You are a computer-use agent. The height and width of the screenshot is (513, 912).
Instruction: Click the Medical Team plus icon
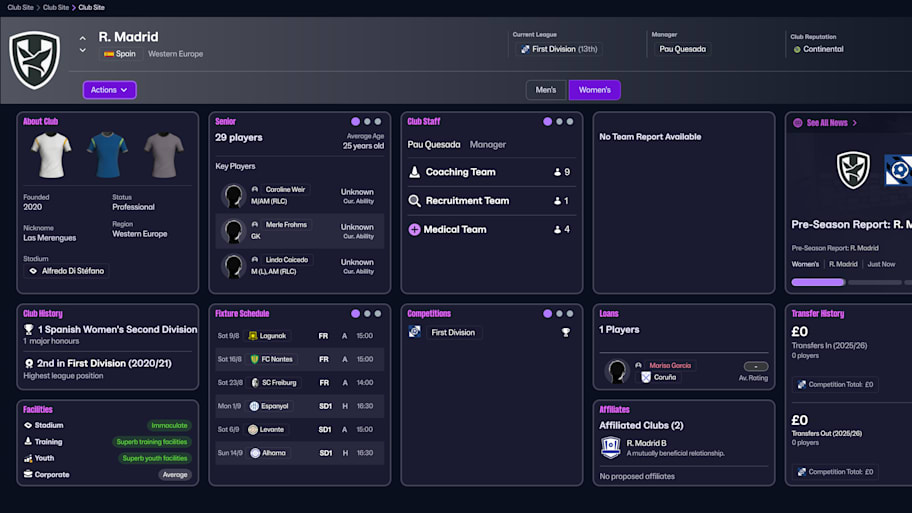point(414,229)
